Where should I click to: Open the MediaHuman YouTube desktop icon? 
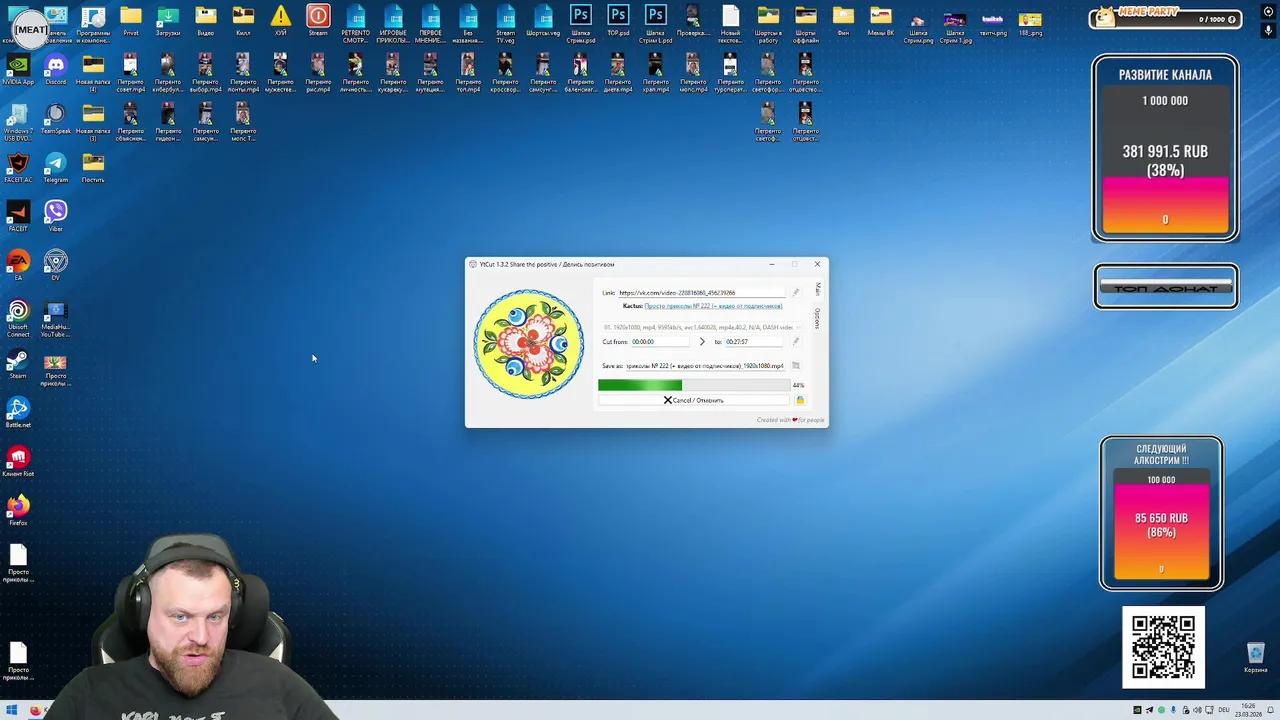click(x=56, y=318)
